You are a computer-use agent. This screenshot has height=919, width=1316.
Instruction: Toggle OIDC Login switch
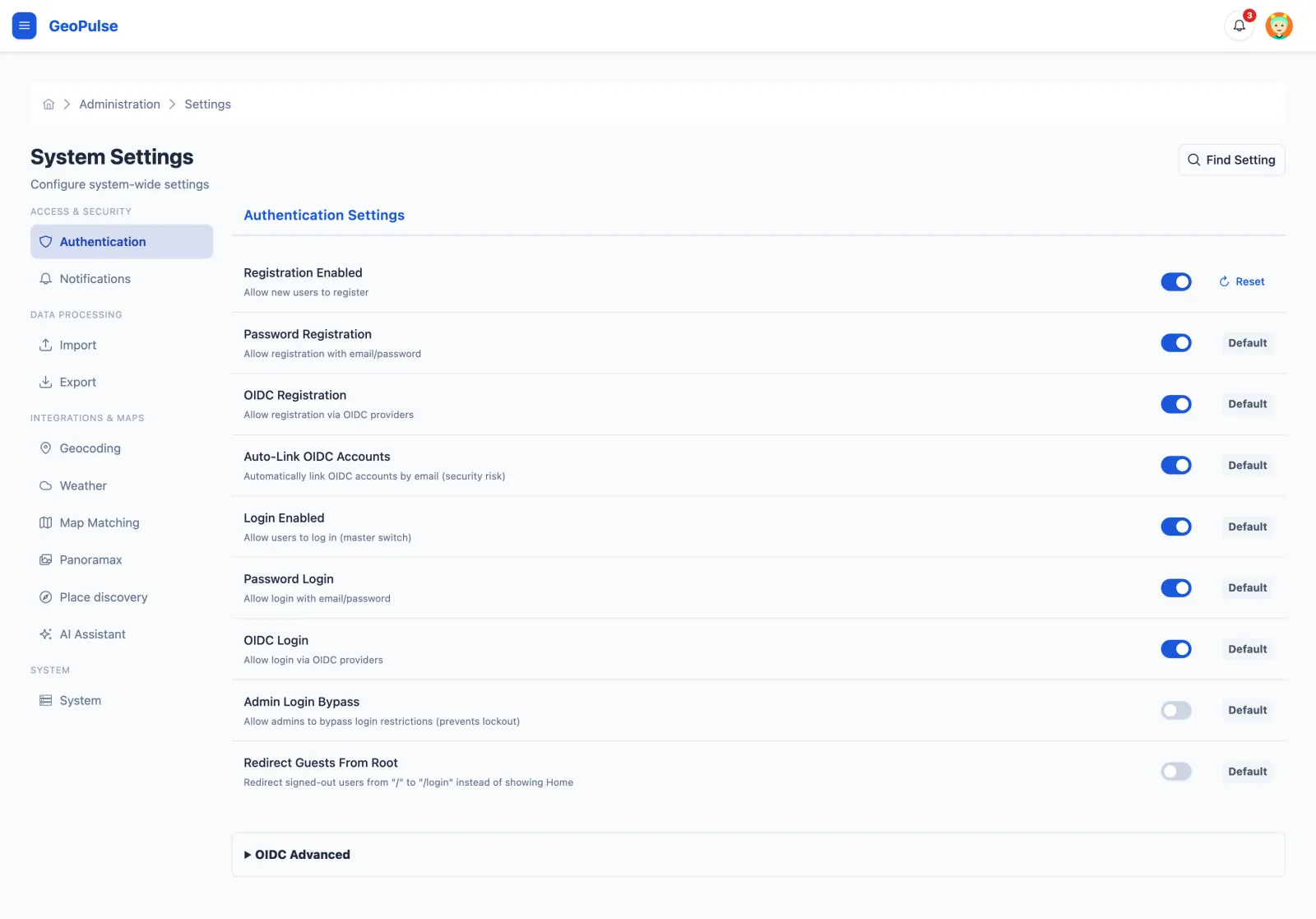(x=1176, y=649)
